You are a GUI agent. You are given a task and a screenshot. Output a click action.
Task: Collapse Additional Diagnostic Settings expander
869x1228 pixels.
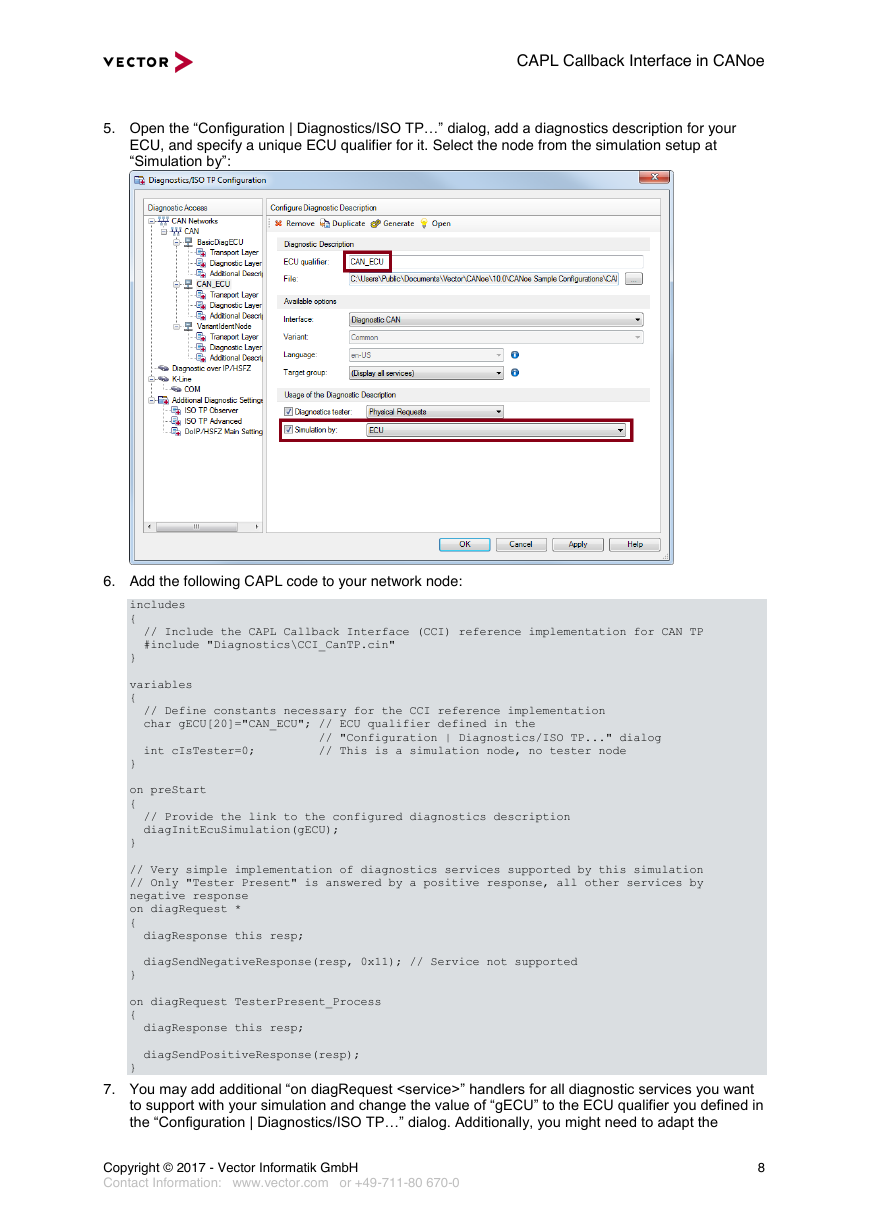[152, 400]
